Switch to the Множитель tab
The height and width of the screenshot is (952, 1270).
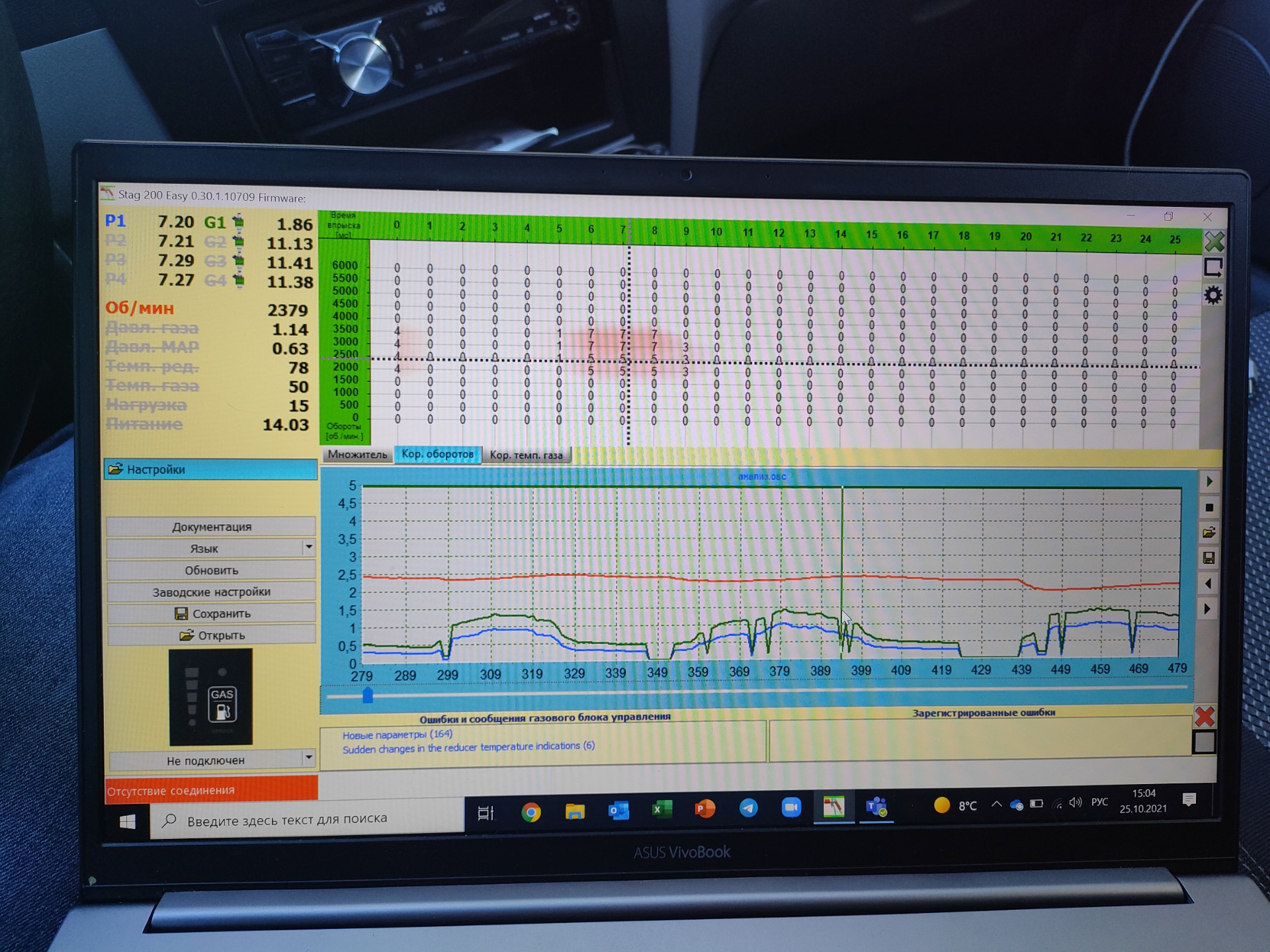point(357,454)
